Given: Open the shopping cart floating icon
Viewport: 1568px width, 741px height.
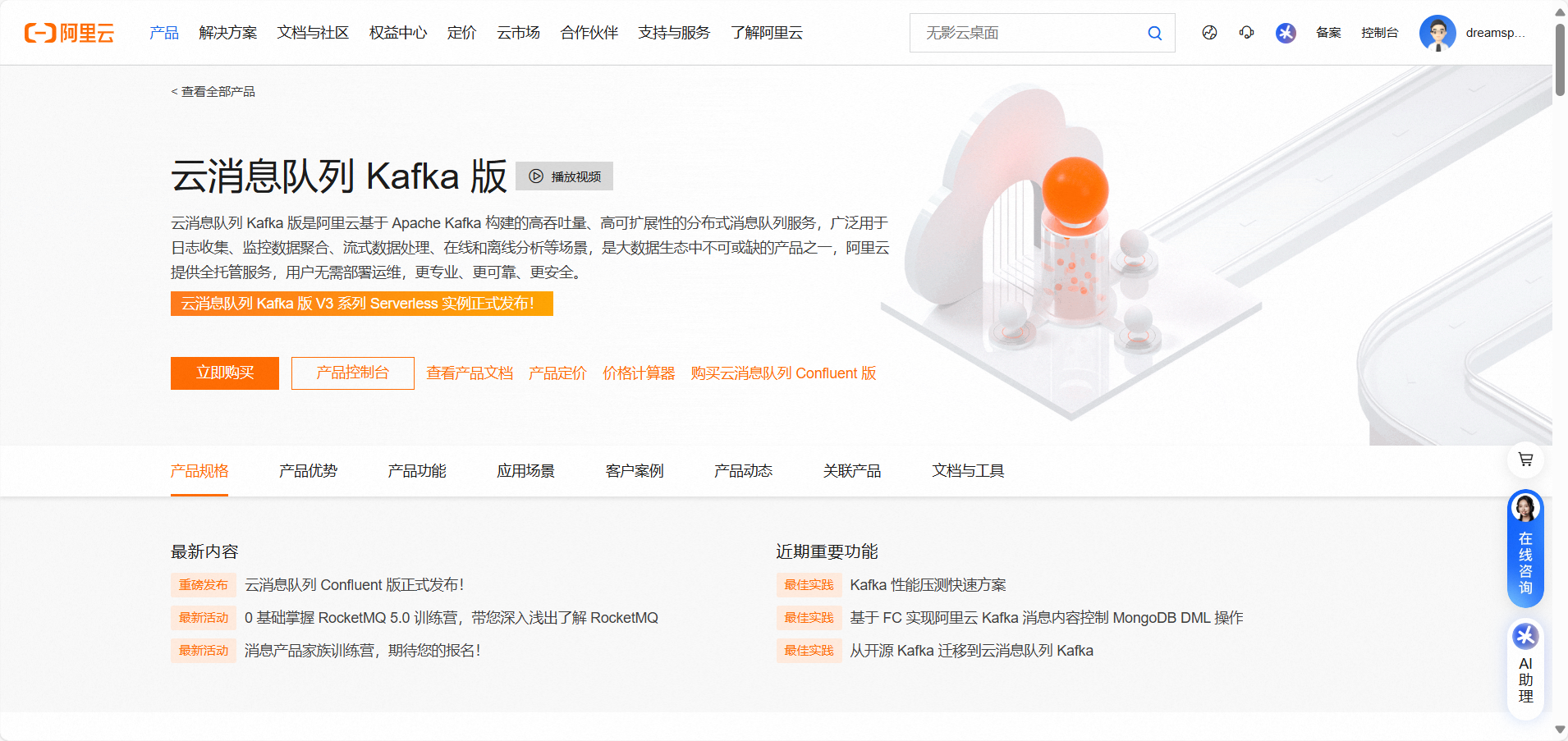Looking at the screenshot, I should click(x=1525, y=460).
